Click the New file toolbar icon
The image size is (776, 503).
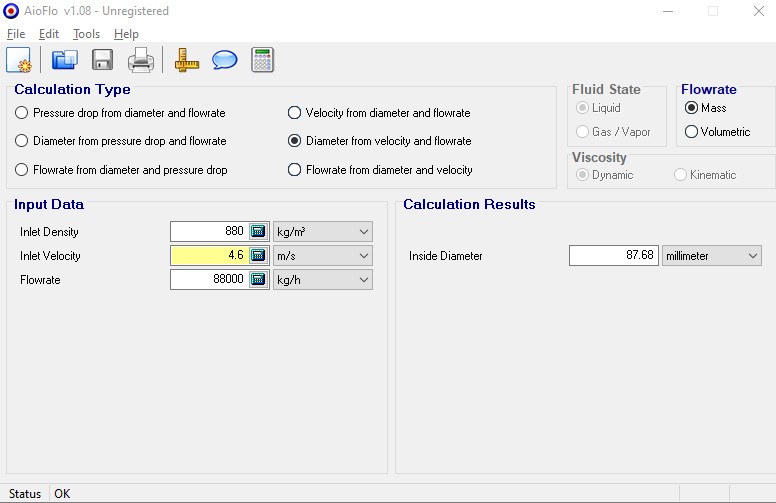(x=19, y=60)
